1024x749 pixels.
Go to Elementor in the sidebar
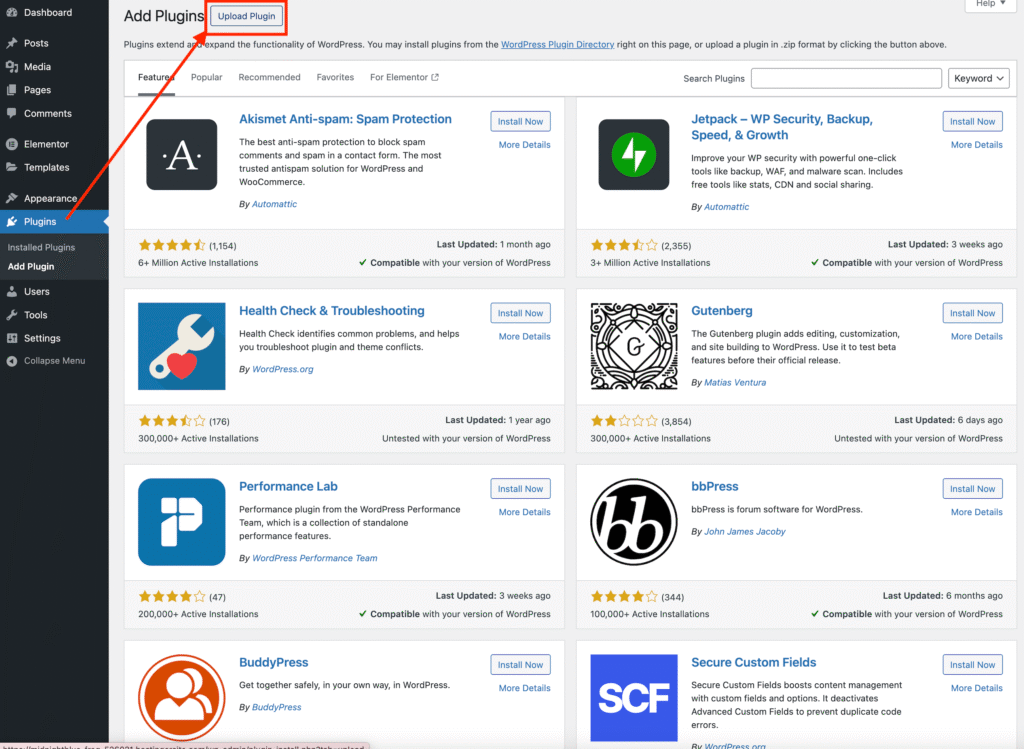click(46, 144)
